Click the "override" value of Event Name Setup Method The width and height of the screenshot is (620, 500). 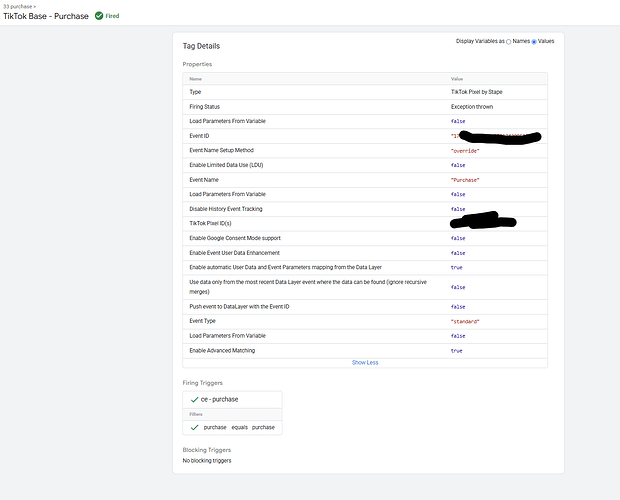[x=465, y=151]
